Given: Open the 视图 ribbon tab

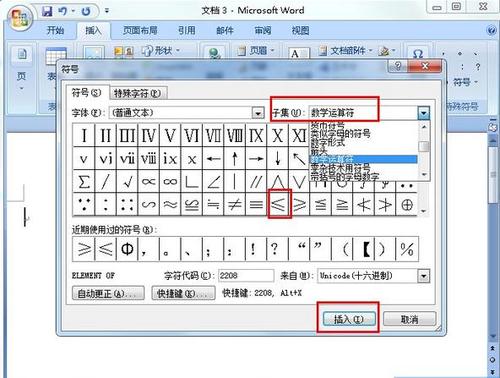Looking at the screenshot, I should coord(300,30).
